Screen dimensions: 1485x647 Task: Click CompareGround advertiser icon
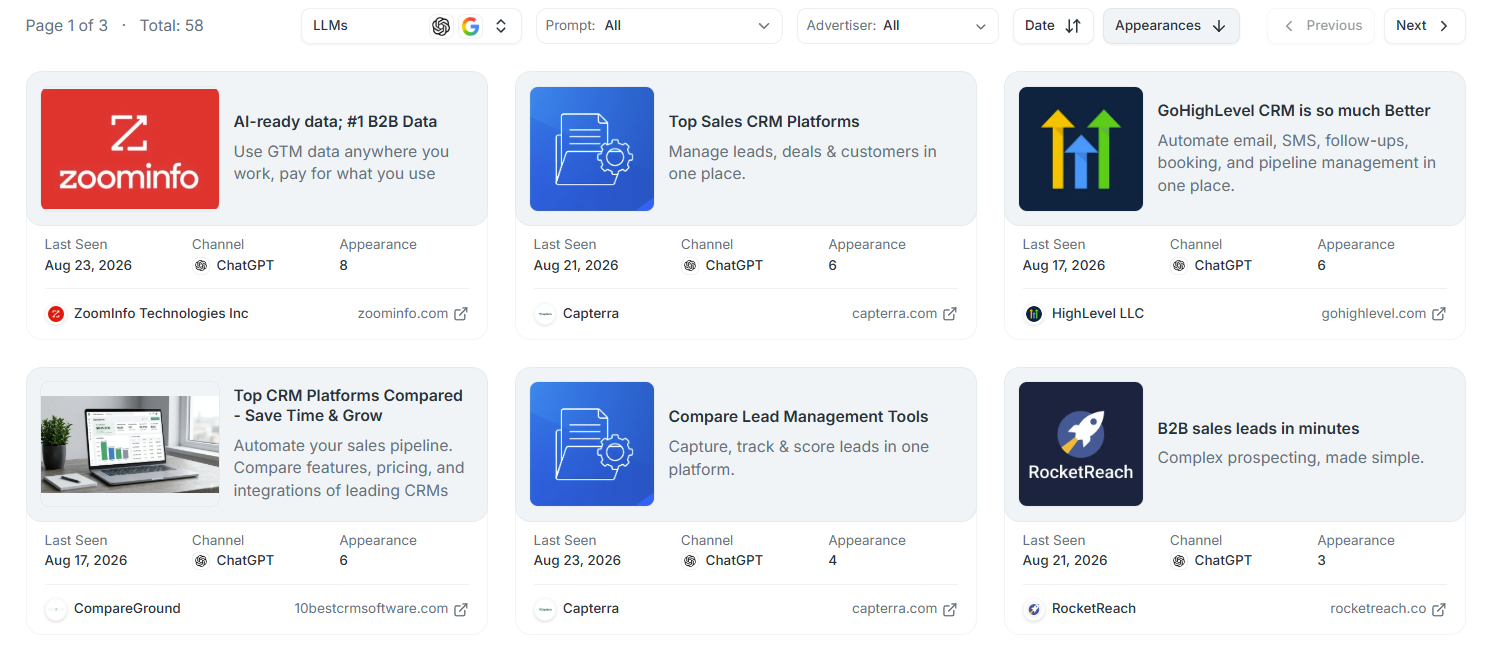coord(56,609)
